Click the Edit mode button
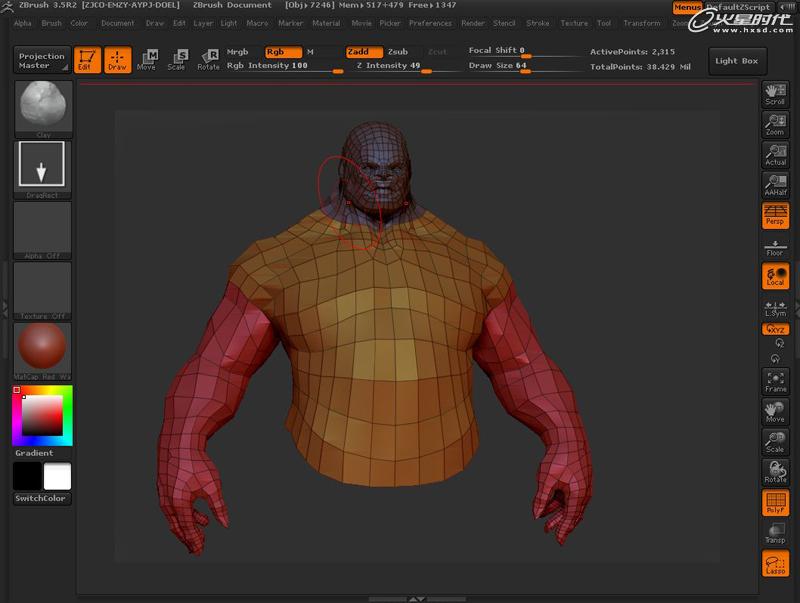Viewport: 800px width, 603px height. coord(87,60)
